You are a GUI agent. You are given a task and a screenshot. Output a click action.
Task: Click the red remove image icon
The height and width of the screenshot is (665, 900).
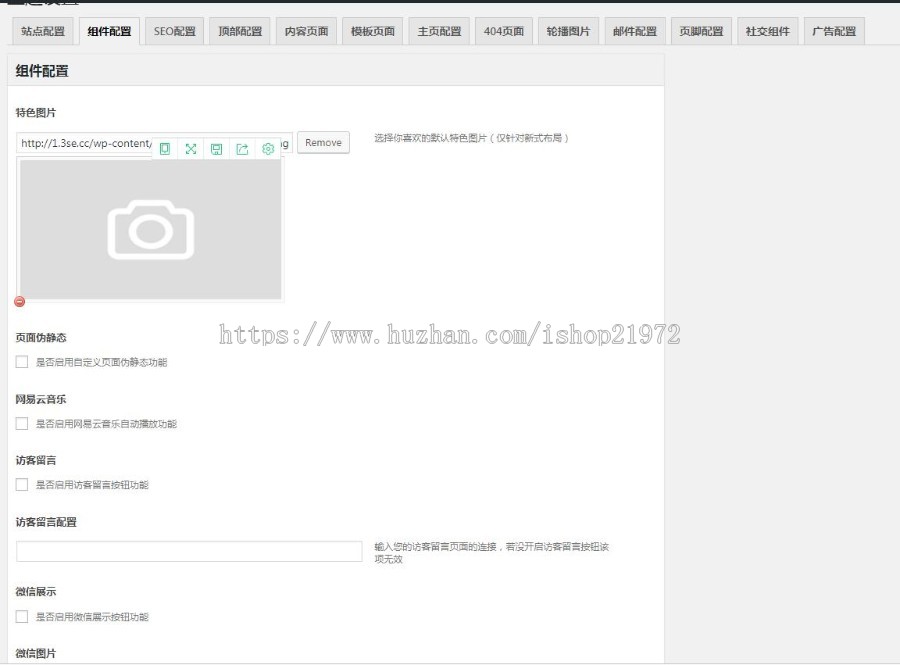pos(20,301)
